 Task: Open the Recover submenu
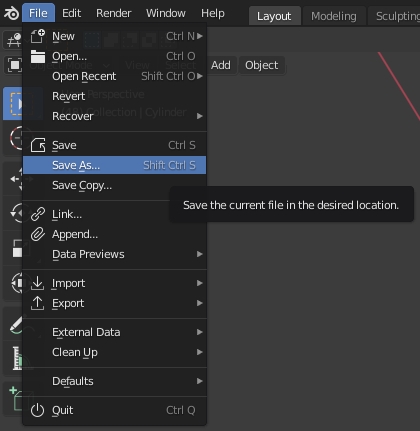114,116
